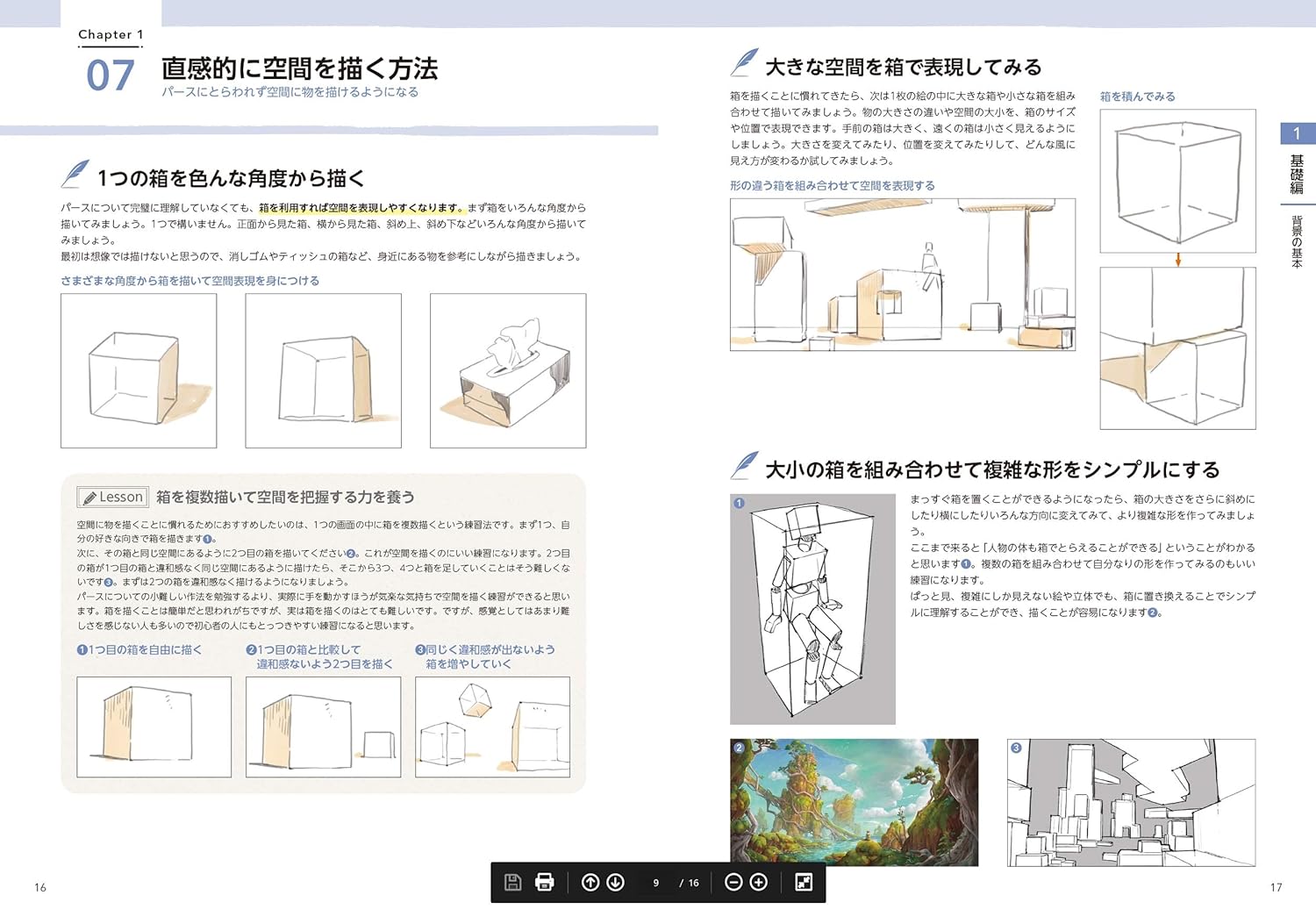Image resolution: width=1316 pixels, height=924 pixels.
Task: Click page number '17' at bottom right
Action: pos(1276,887)
